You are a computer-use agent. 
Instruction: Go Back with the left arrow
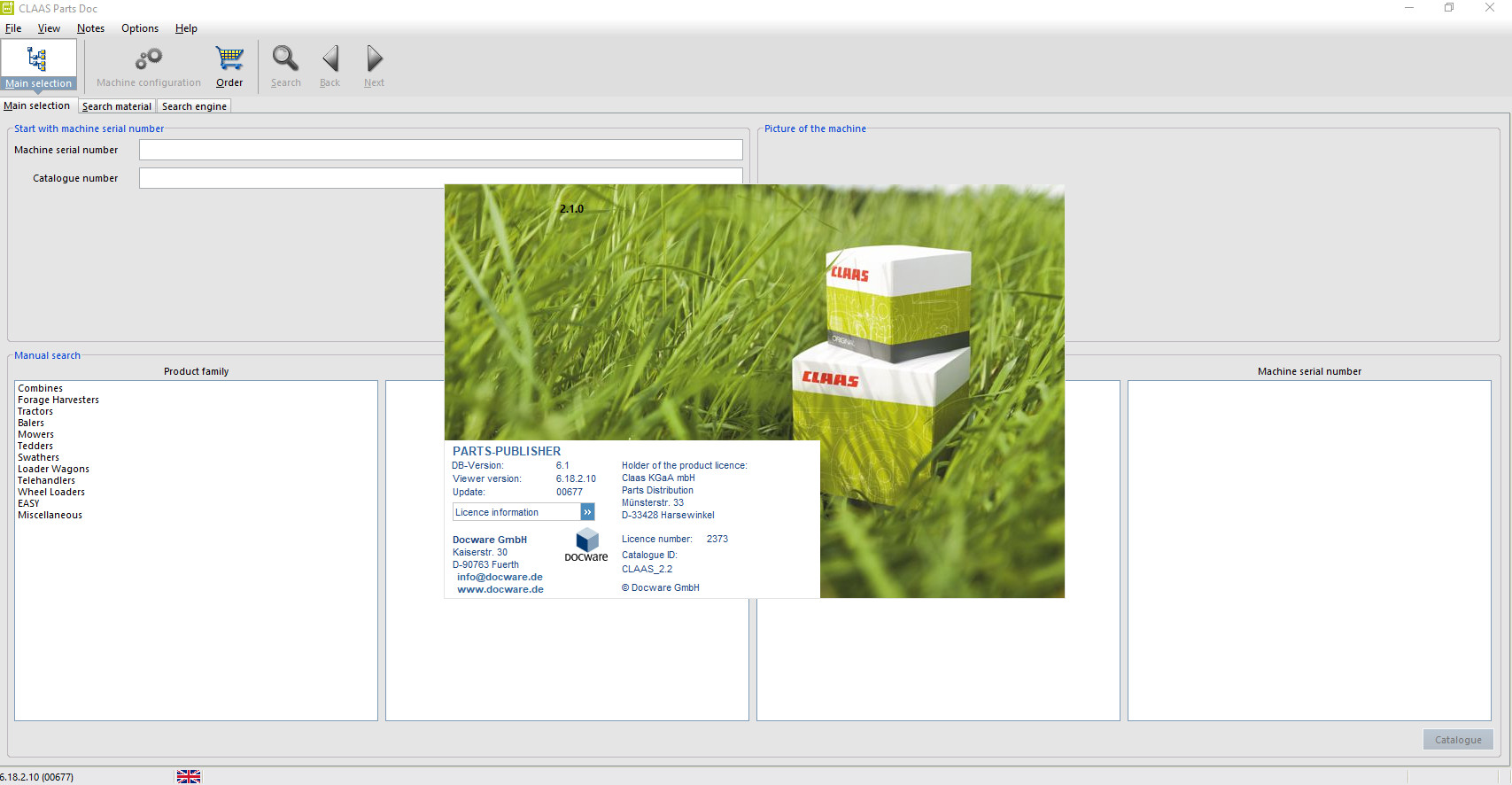tap(330, 58)
